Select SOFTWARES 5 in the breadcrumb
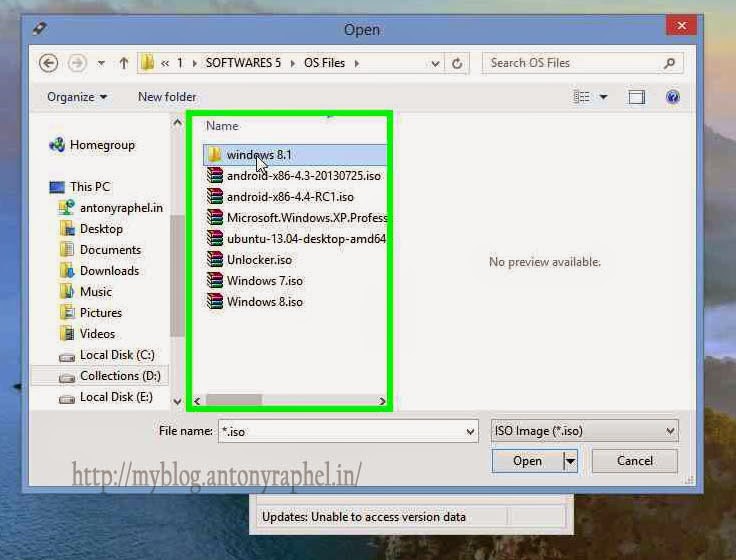Screen dimensions: 736x560 [243, 63]
